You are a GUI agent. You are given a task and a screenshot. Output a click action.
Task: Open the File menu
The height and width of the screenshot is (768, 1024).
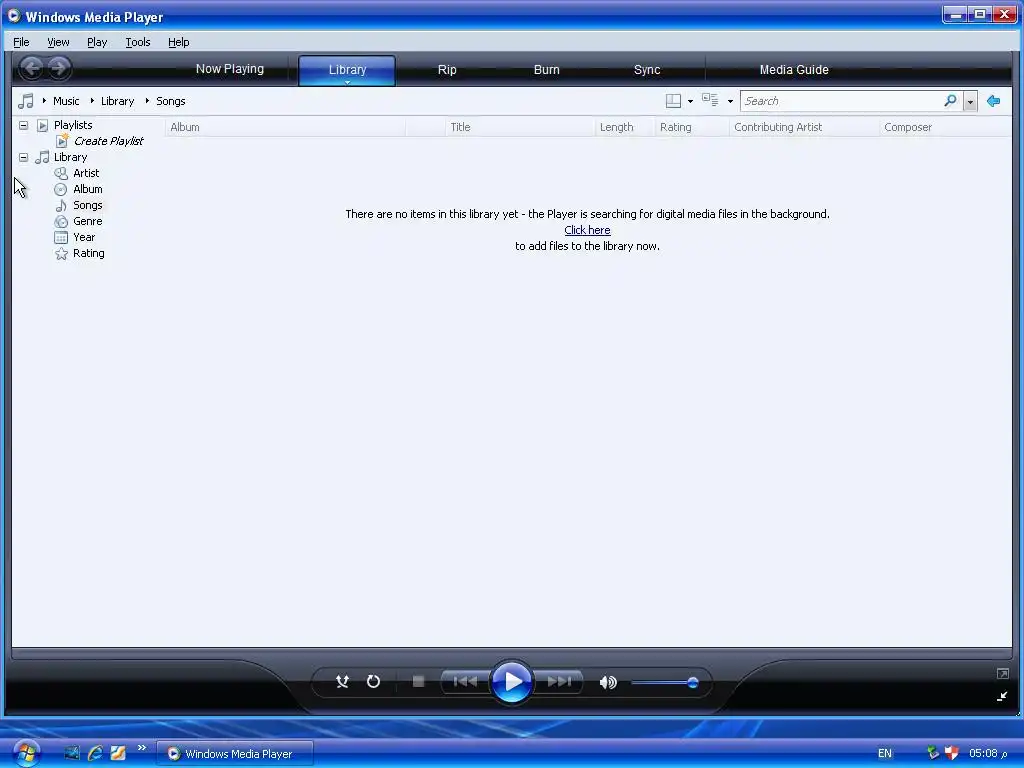click(22, 42)
